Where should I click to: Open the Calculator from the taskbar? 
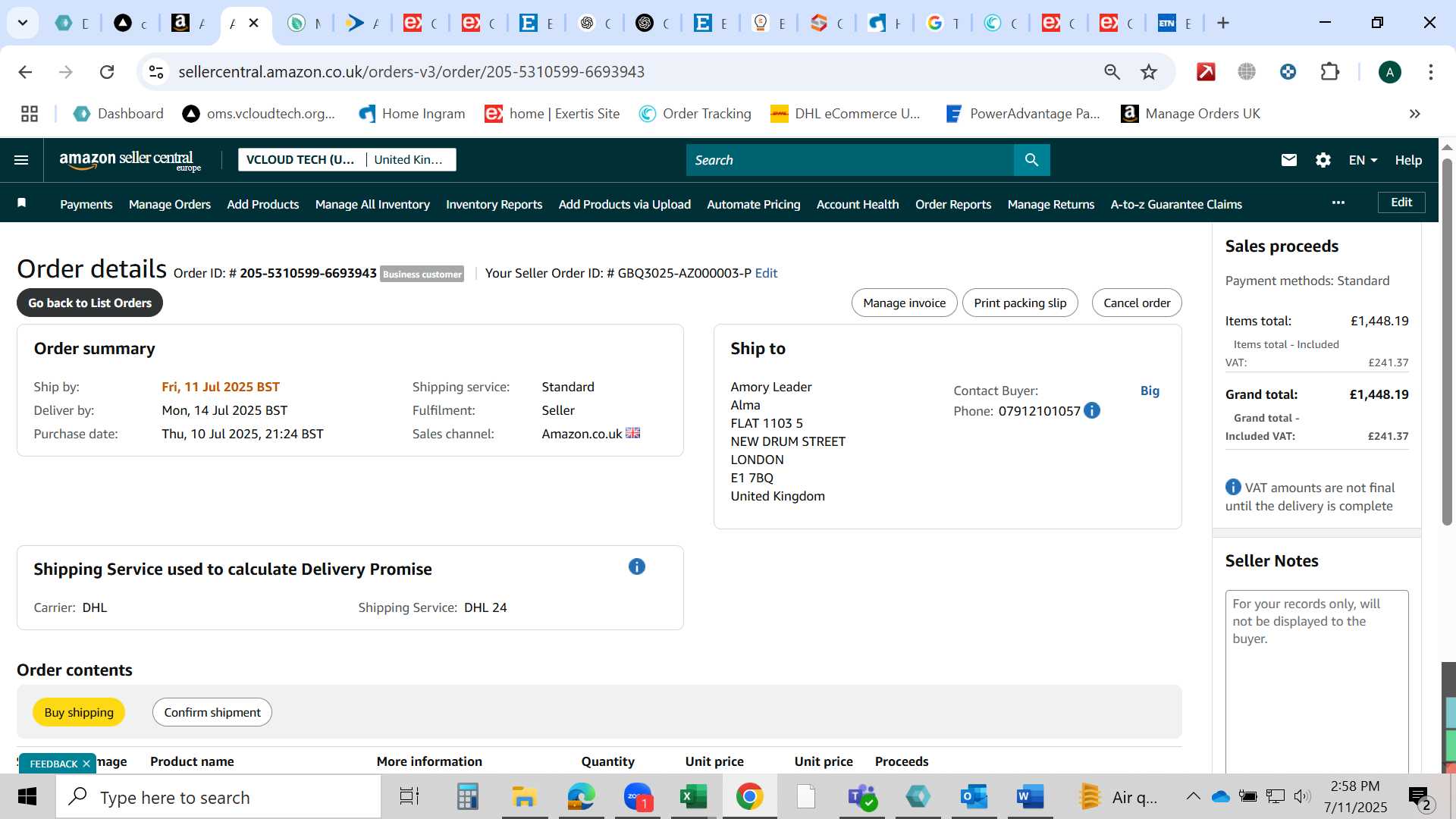(467, 797)
